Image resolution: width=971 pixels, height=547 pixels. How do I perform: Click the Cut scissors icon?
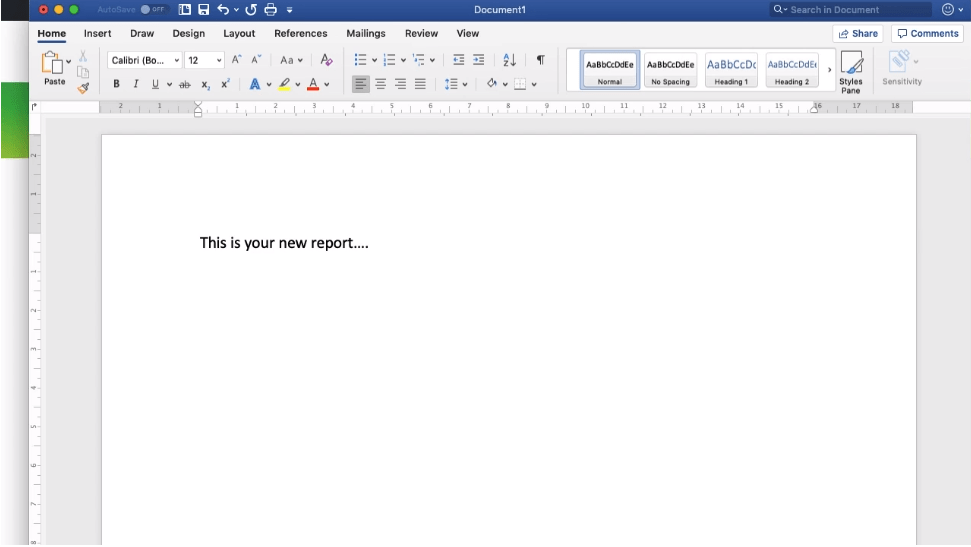click(x=83, y=56)
